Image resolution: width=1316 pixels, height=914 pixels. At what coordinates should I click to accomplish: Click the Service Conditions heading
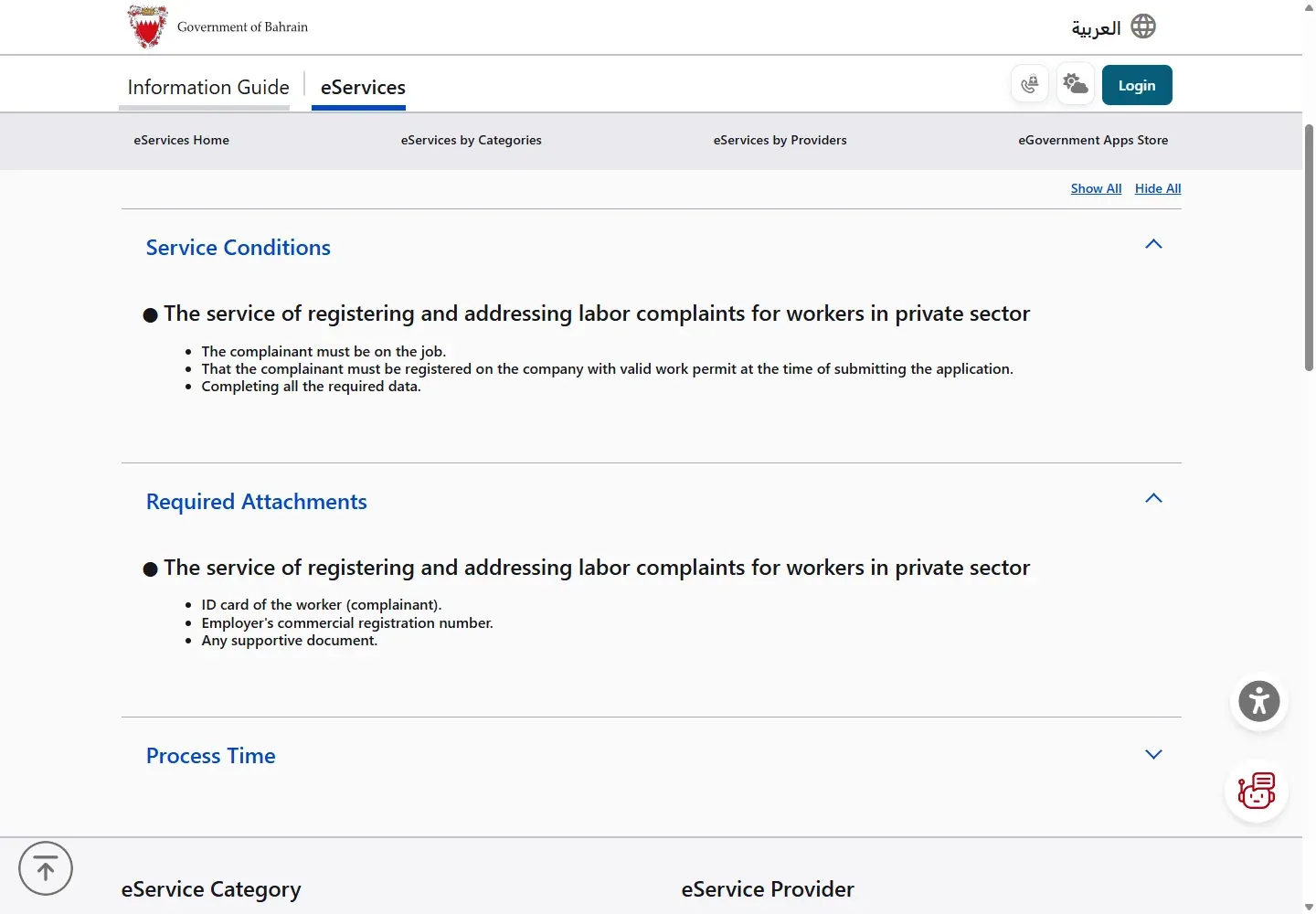click(239, 248)
